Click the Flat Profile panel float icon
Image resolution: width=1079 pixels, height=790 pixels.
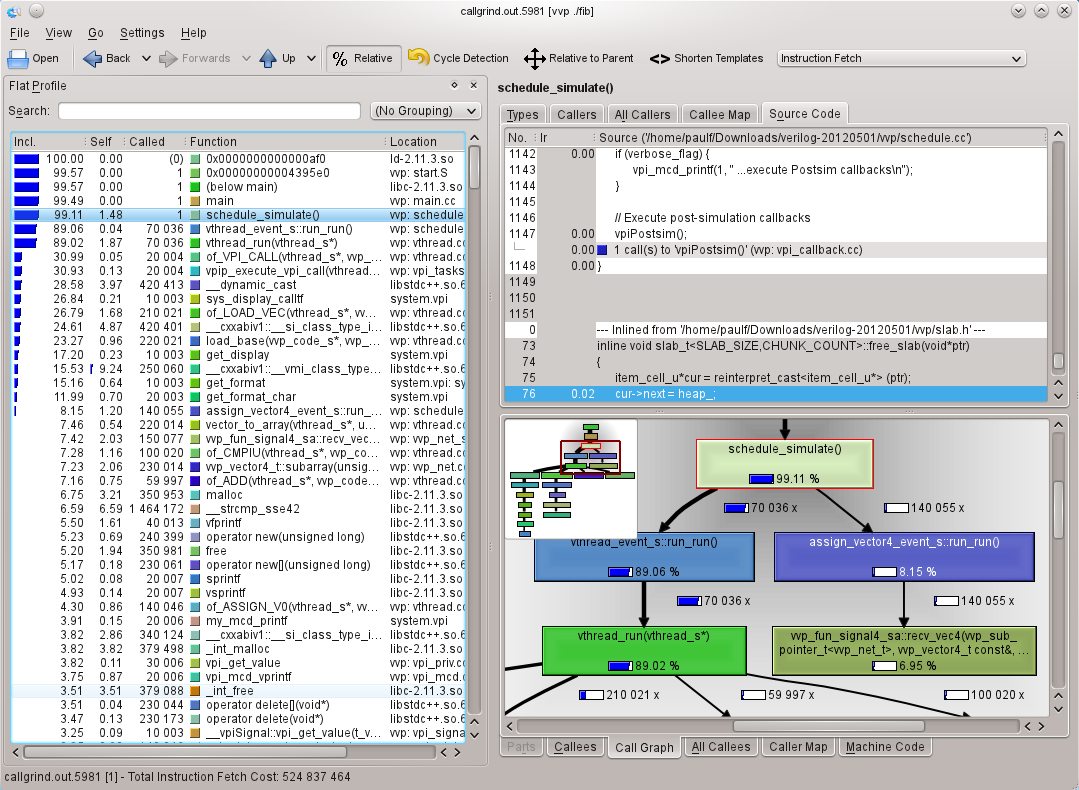pyautogui.click(x=454, y=86)
